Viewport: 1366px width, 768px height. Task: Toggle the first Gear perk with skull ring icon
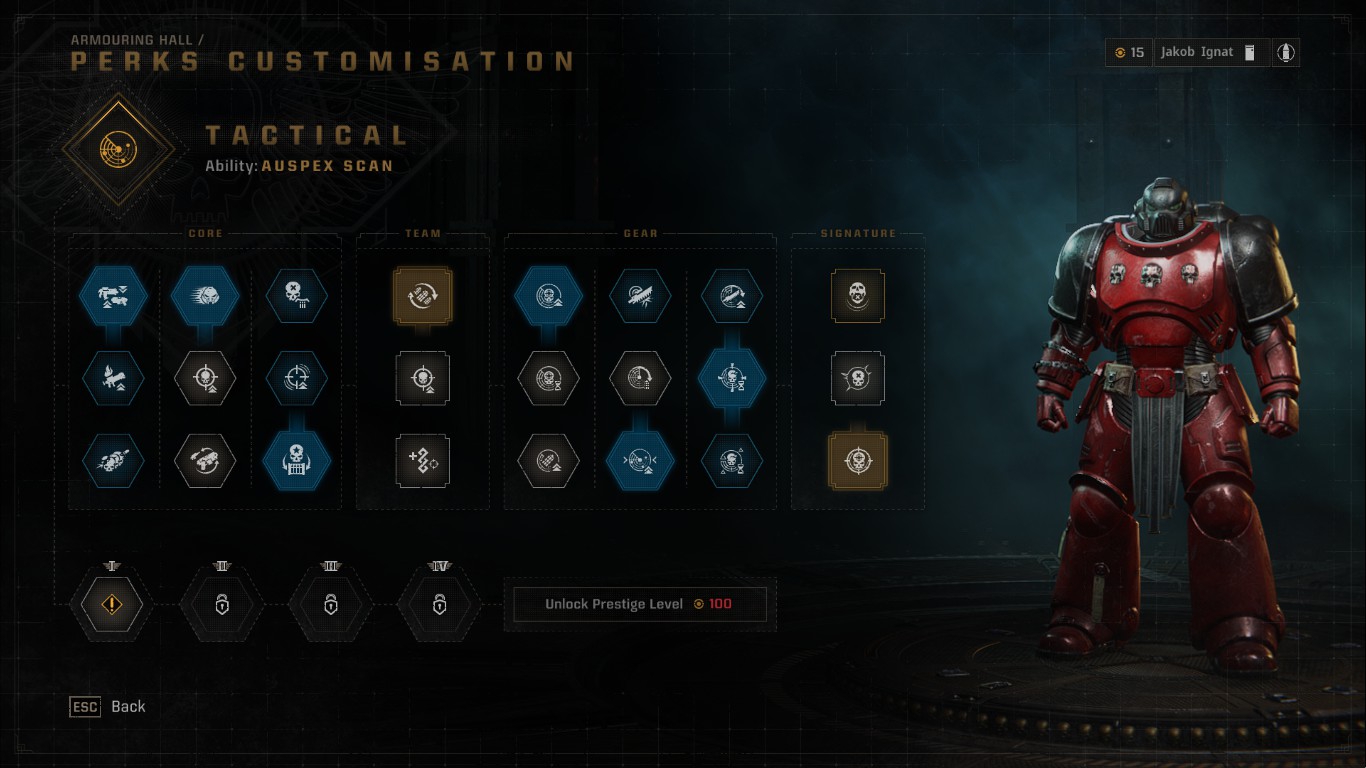[548, 296]
